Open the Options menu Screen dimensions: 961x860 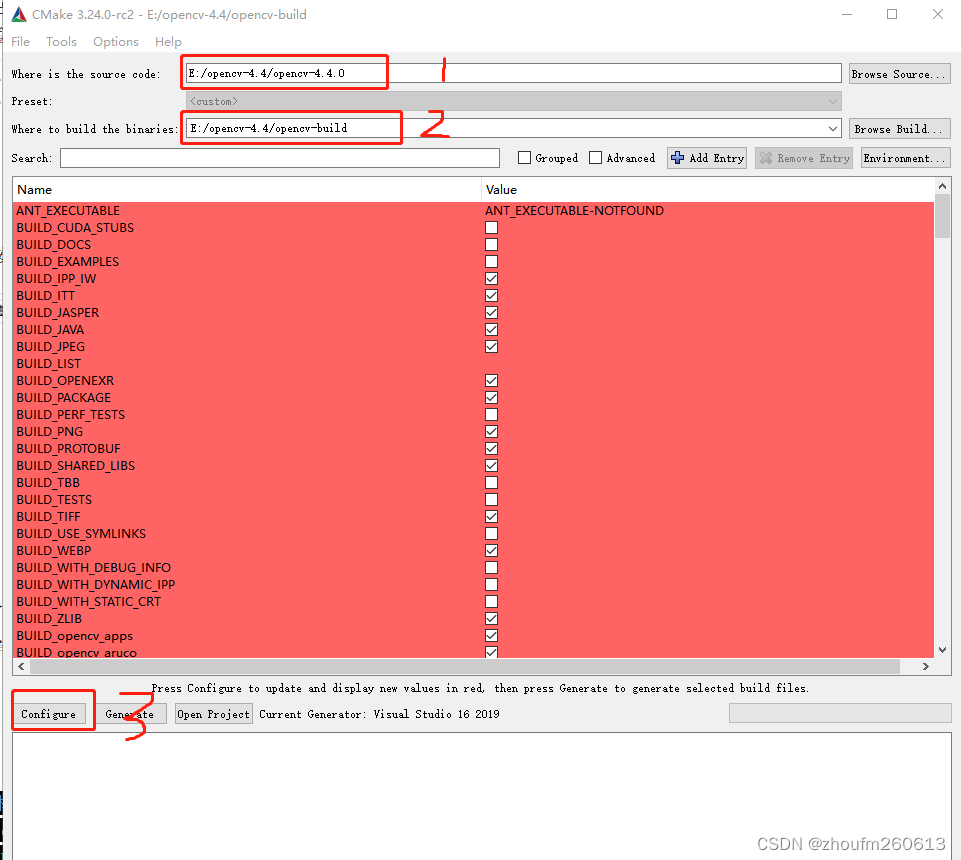coord(116,42)
